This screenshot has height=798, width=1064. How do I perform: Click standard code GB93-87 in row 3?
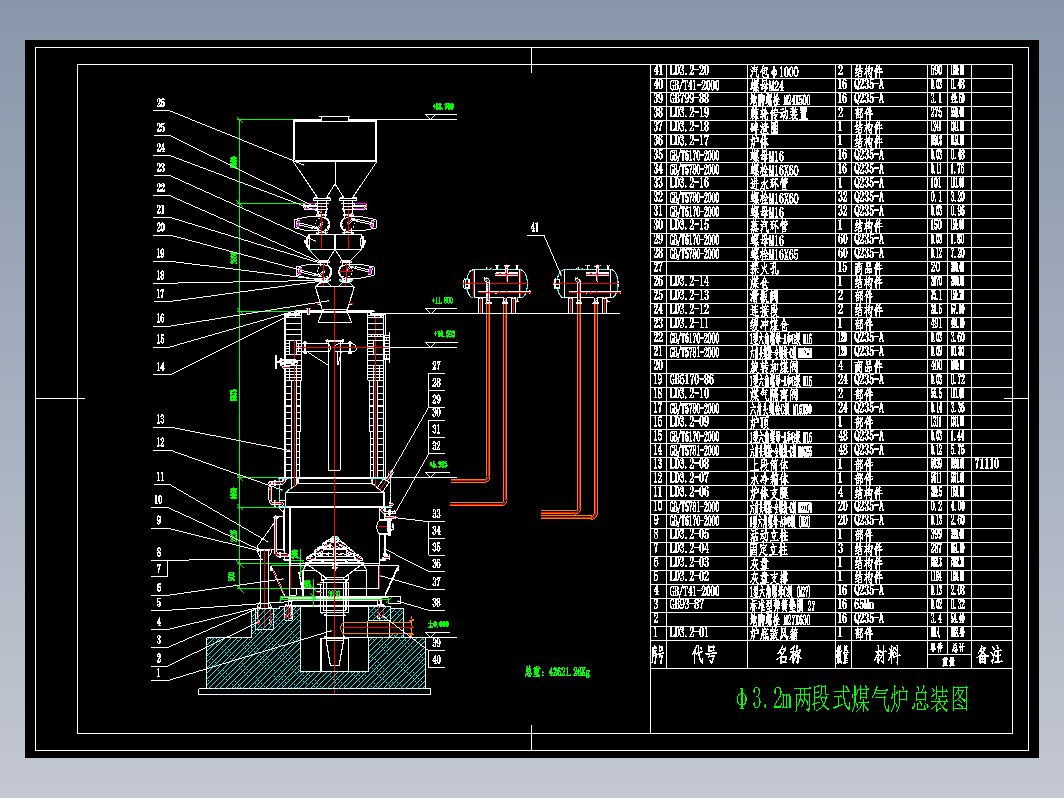tap(687, 604)
